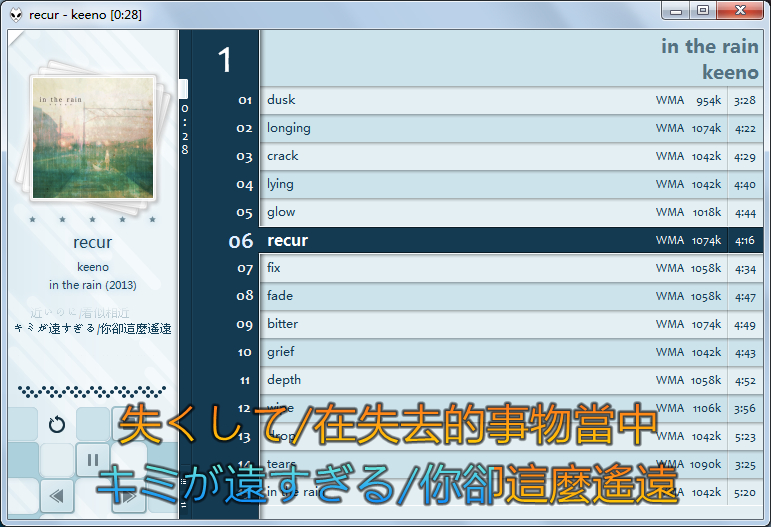Select track 08 fade
771x527 pixels.
click(511, 296)
